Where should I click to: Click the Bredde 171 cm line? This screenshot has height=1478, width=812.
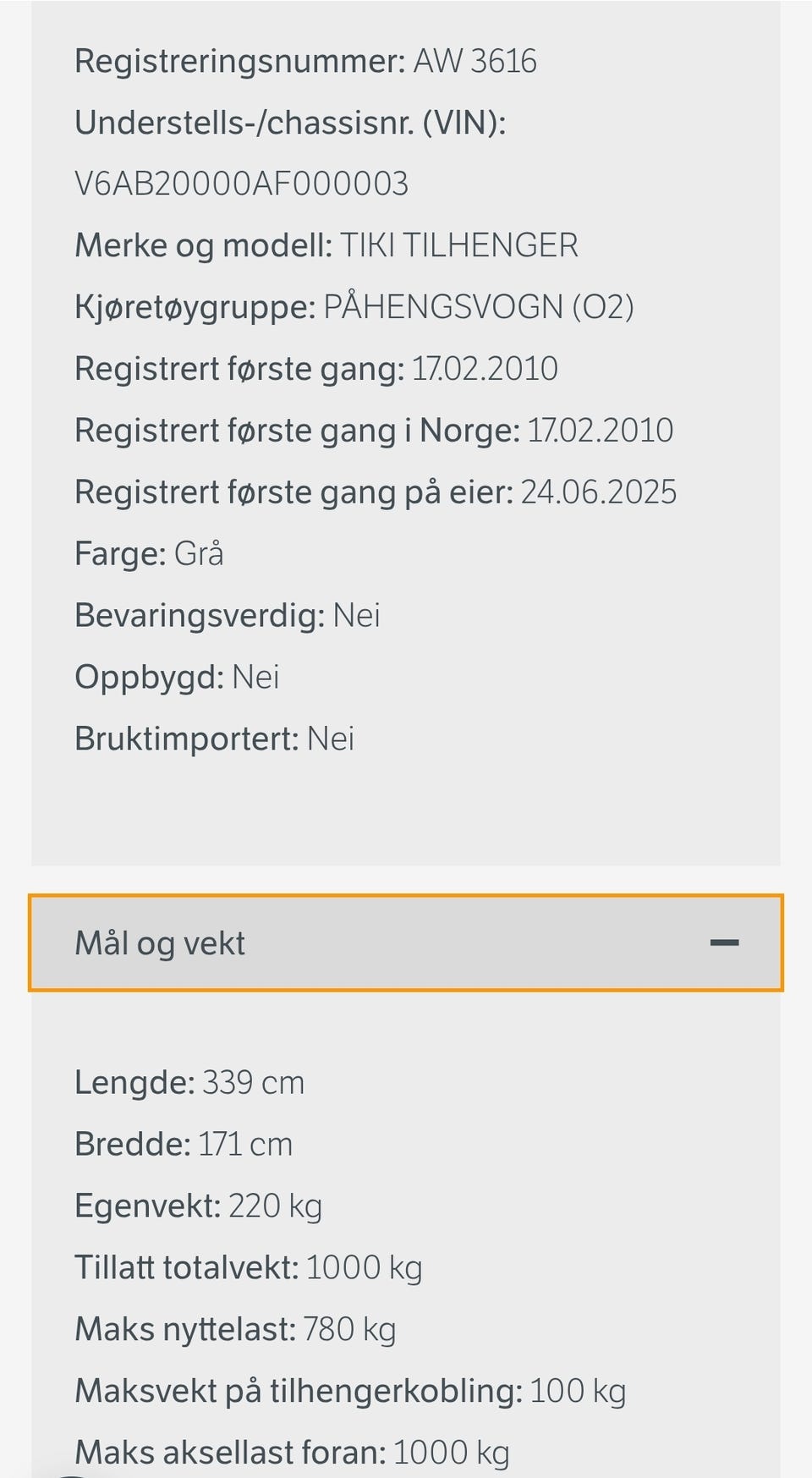[x=184, y=1145]
